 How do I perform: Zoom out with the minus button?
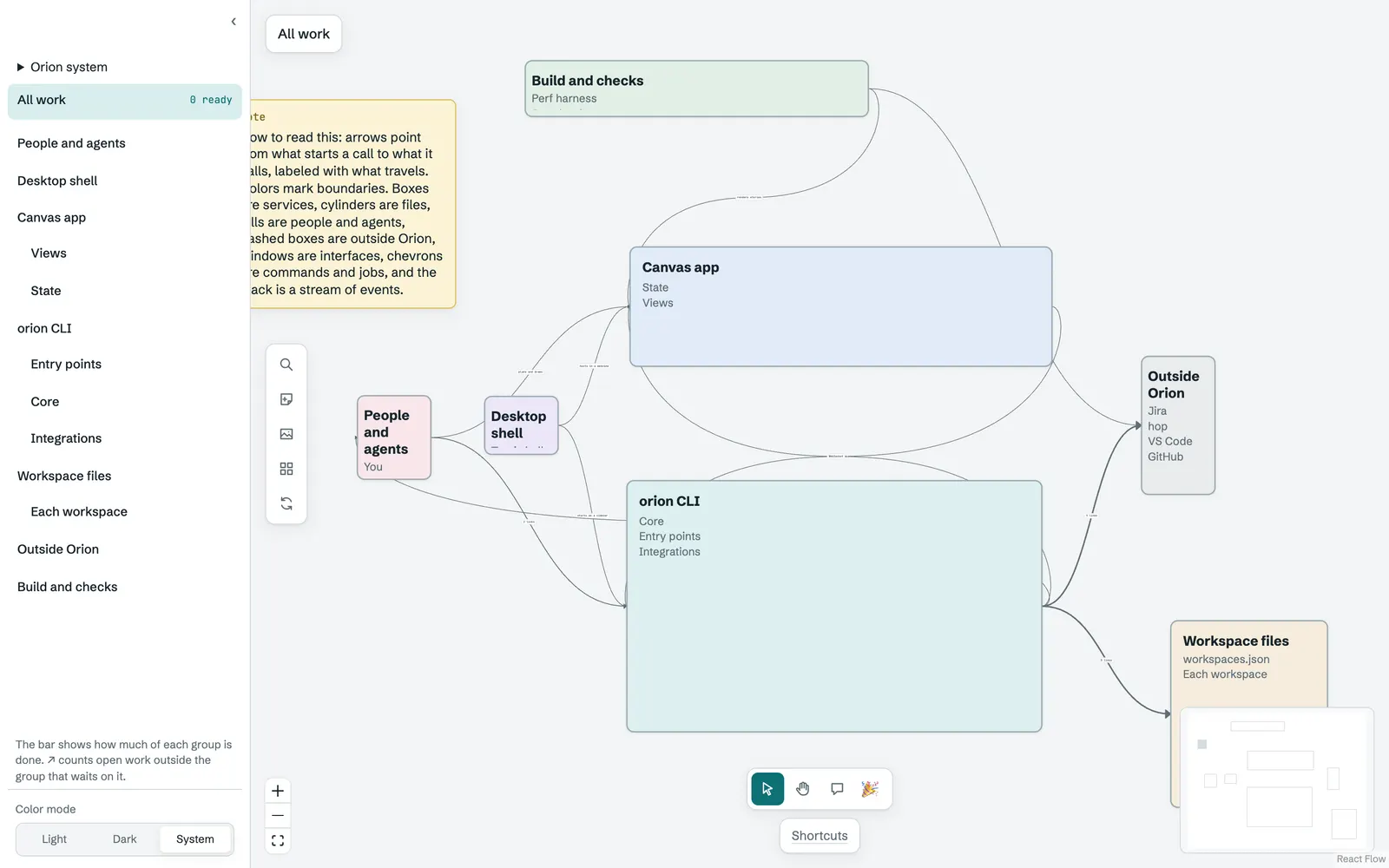pos(278,816)
